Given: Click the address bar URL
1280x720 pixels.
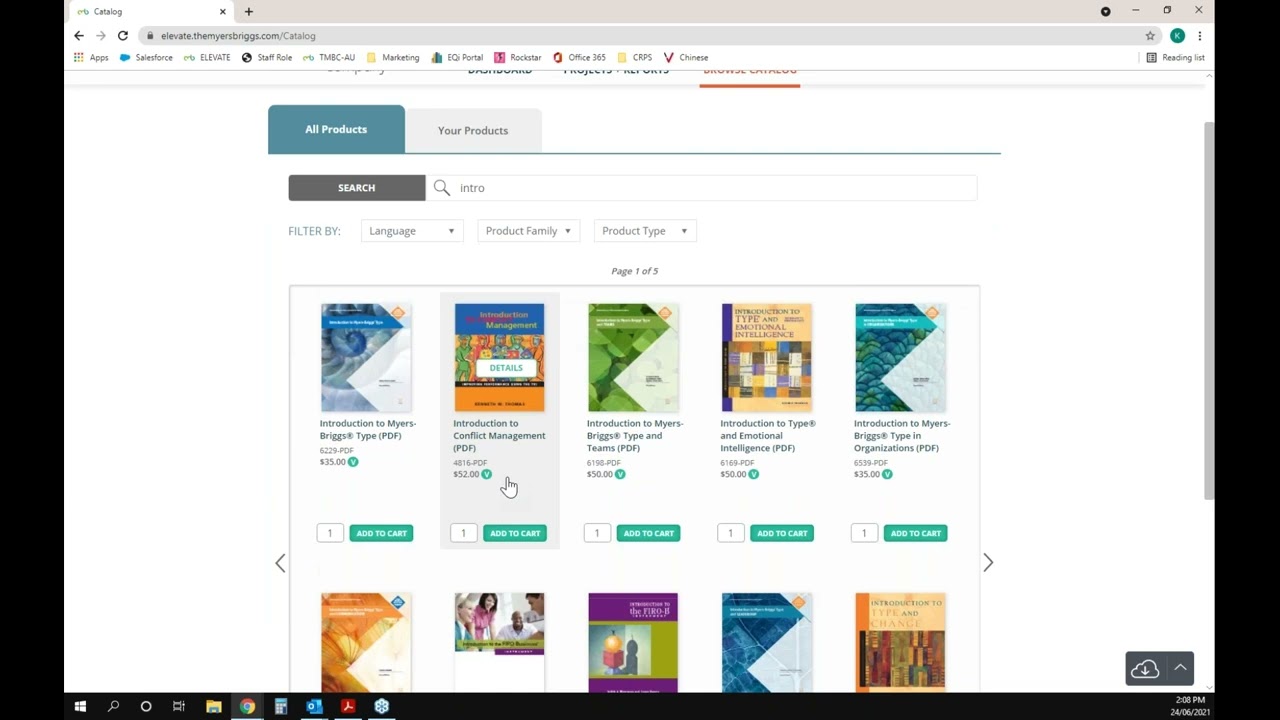Looking at the screenshot, I should point(238,35).
